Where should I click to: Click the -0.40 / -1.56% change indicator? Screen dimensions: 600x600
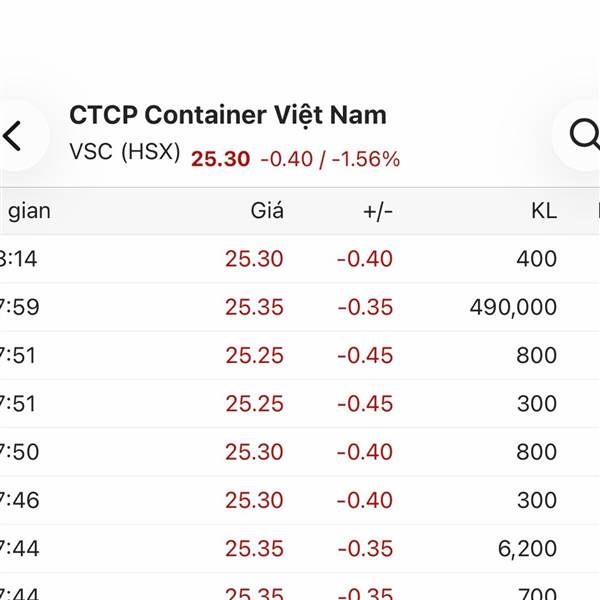tap(330, 159)
